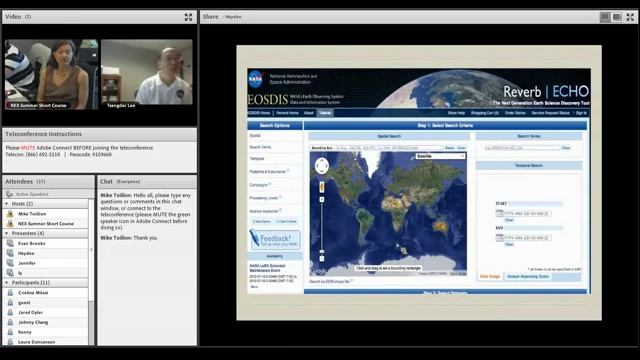
Task: Click the Order Status link
Action: 515,113
